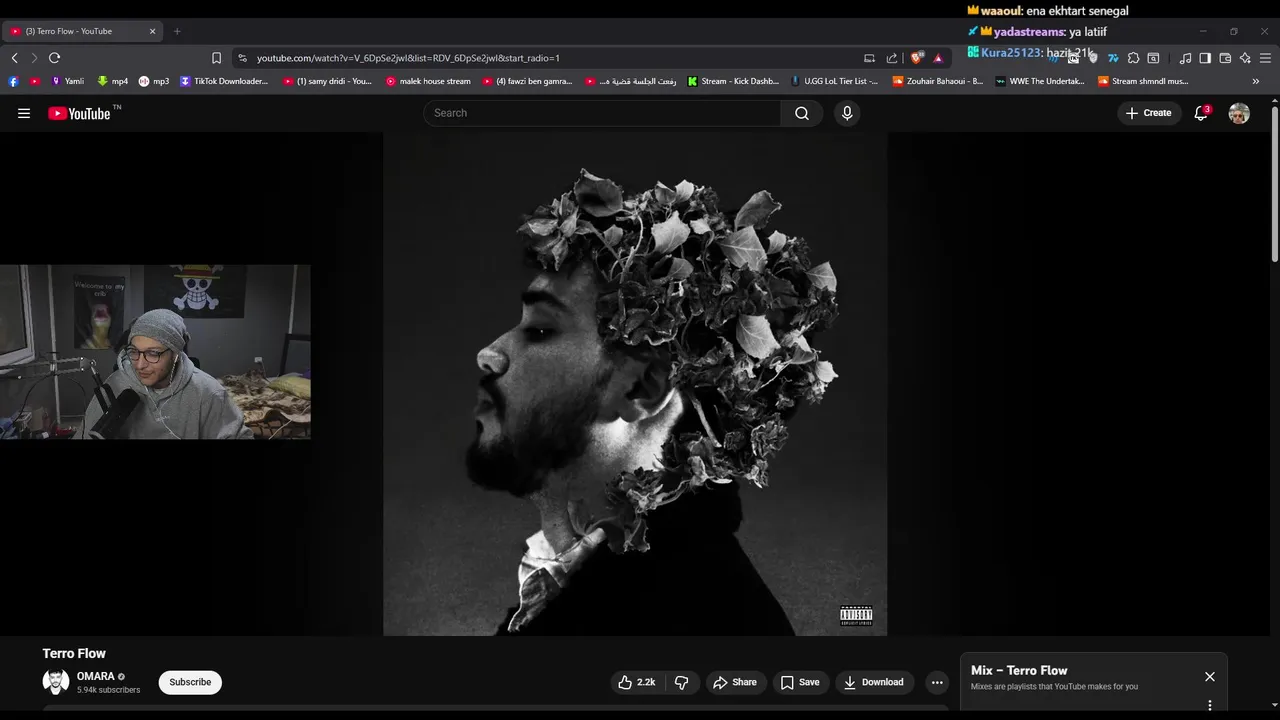The height and width of the screenshot is (720, 1280).
Task: Open the Create button menu
Action: [1148, 113]
